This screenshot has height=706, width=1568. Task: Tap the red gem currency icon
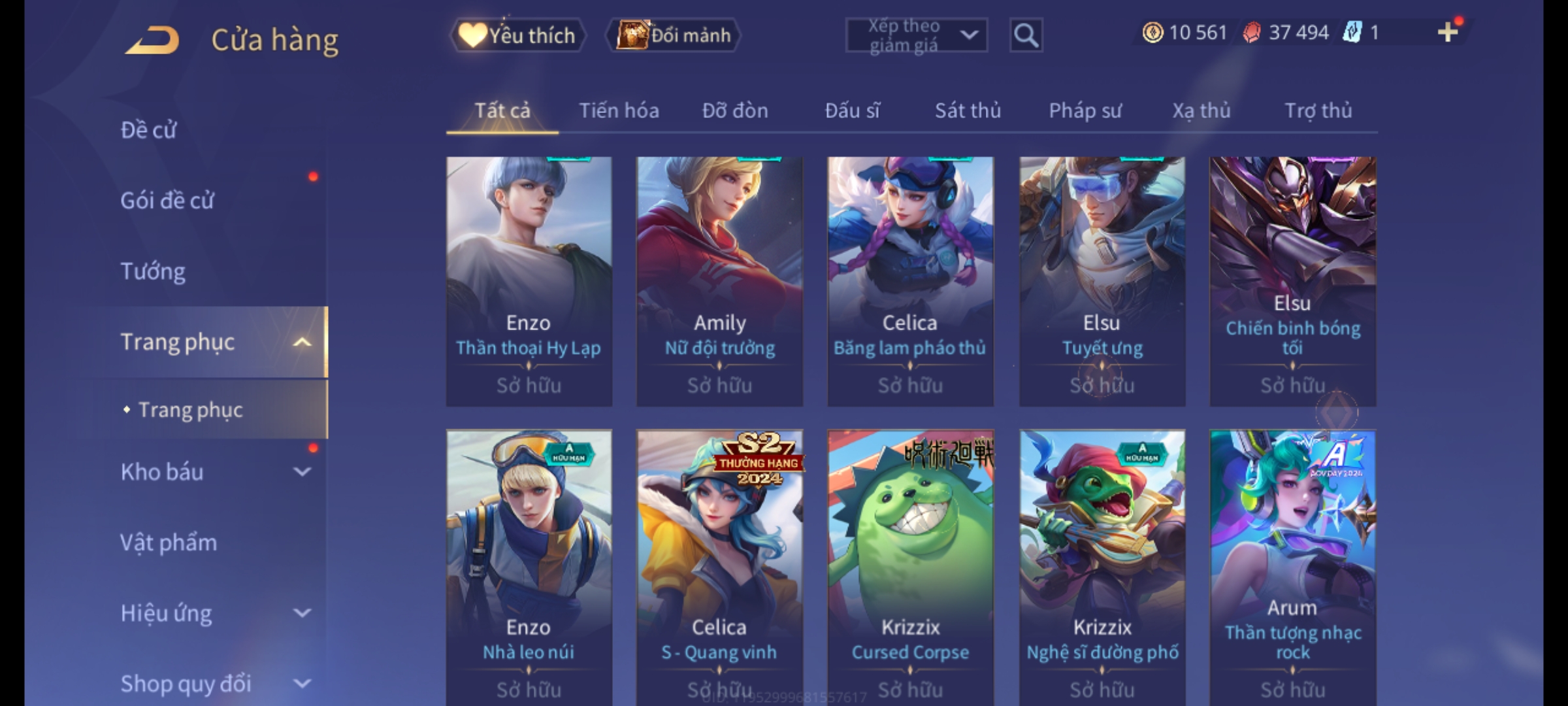coord(1251,32)
